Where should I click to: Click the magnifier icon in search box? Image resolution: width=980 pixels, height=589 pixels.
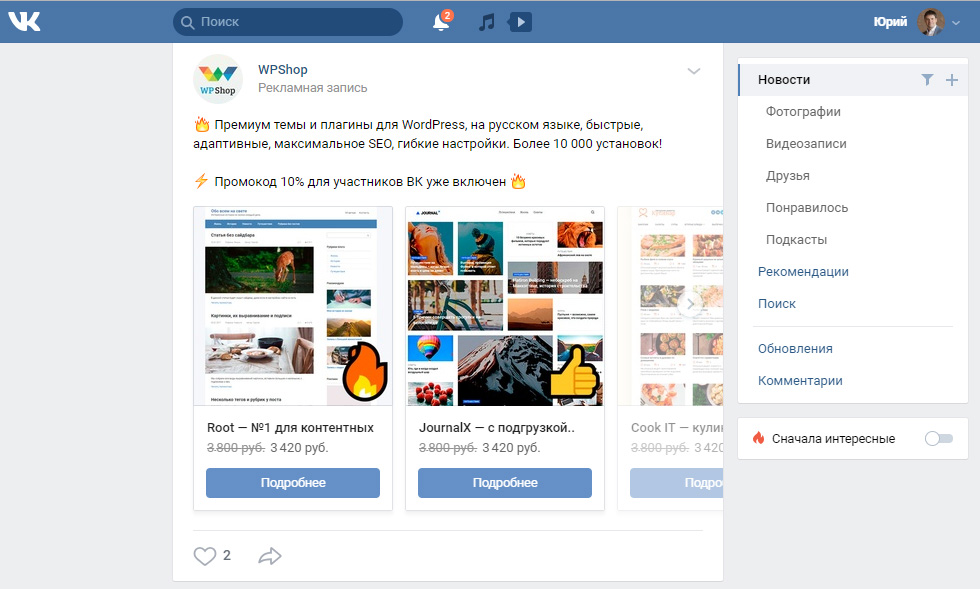click(x=187, y=23)
